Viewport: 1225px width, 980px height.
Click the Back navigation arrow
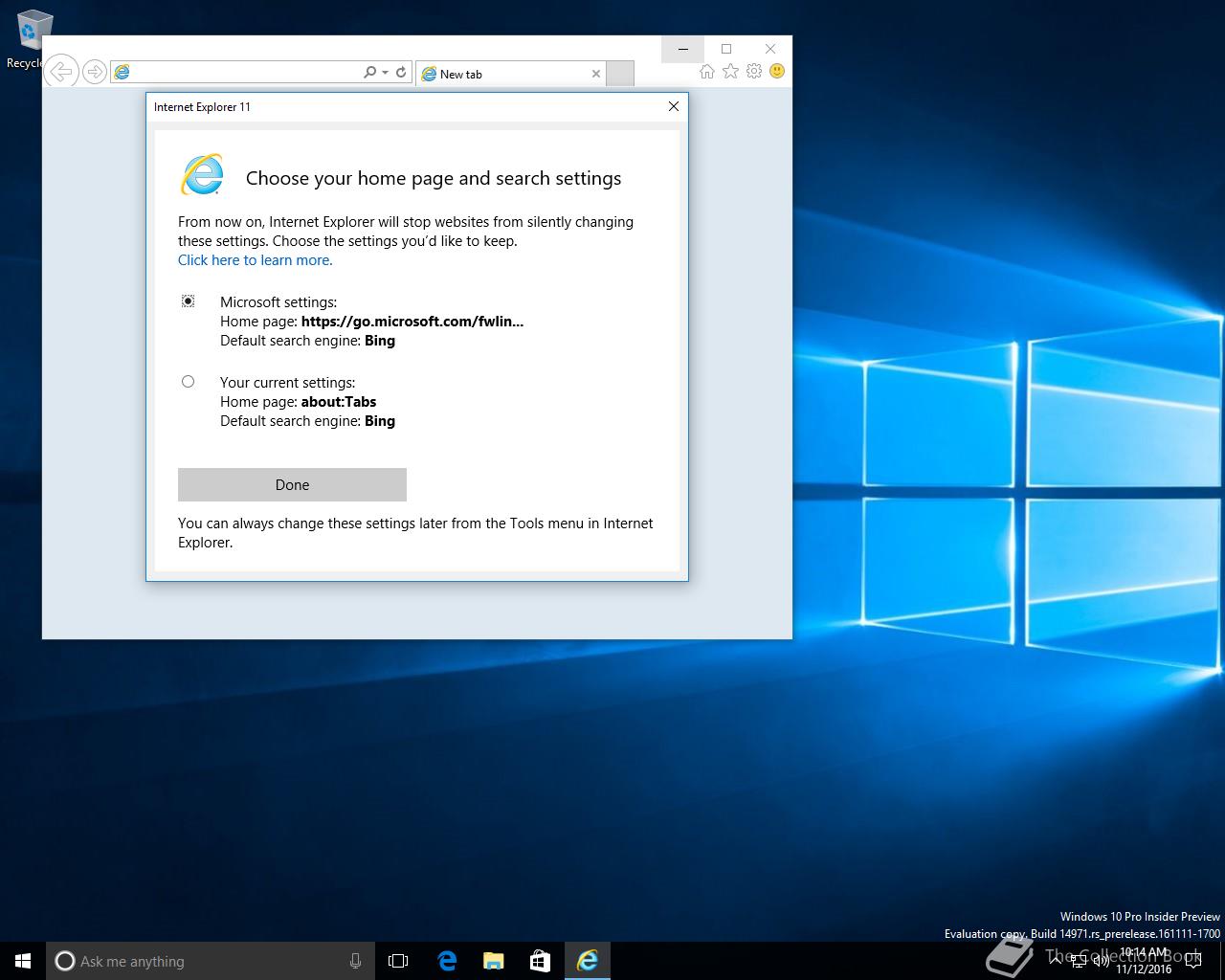[x=61, y=72]
